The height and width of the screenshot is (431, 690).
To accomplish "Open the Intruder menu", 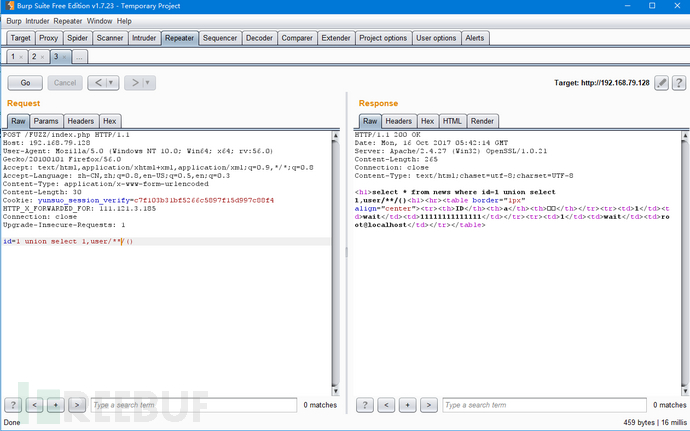I will click(x=37, y=21).
